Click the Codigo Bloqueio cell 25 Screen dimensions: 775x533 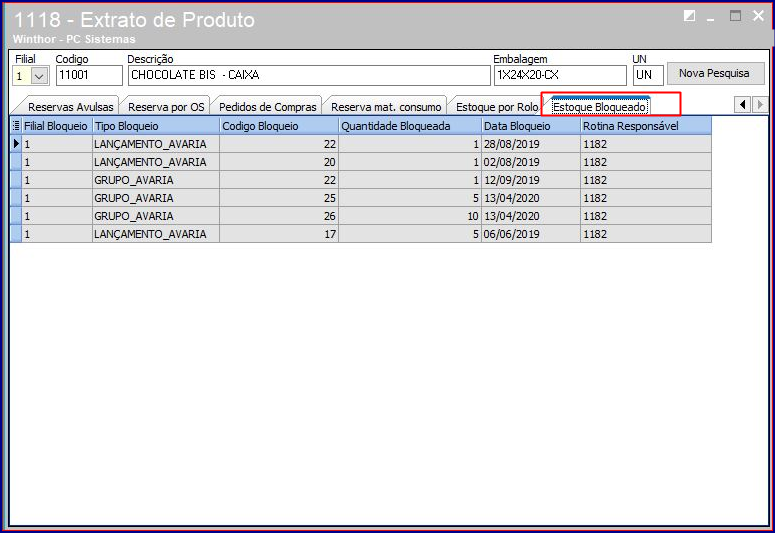[x=279, y=198]
